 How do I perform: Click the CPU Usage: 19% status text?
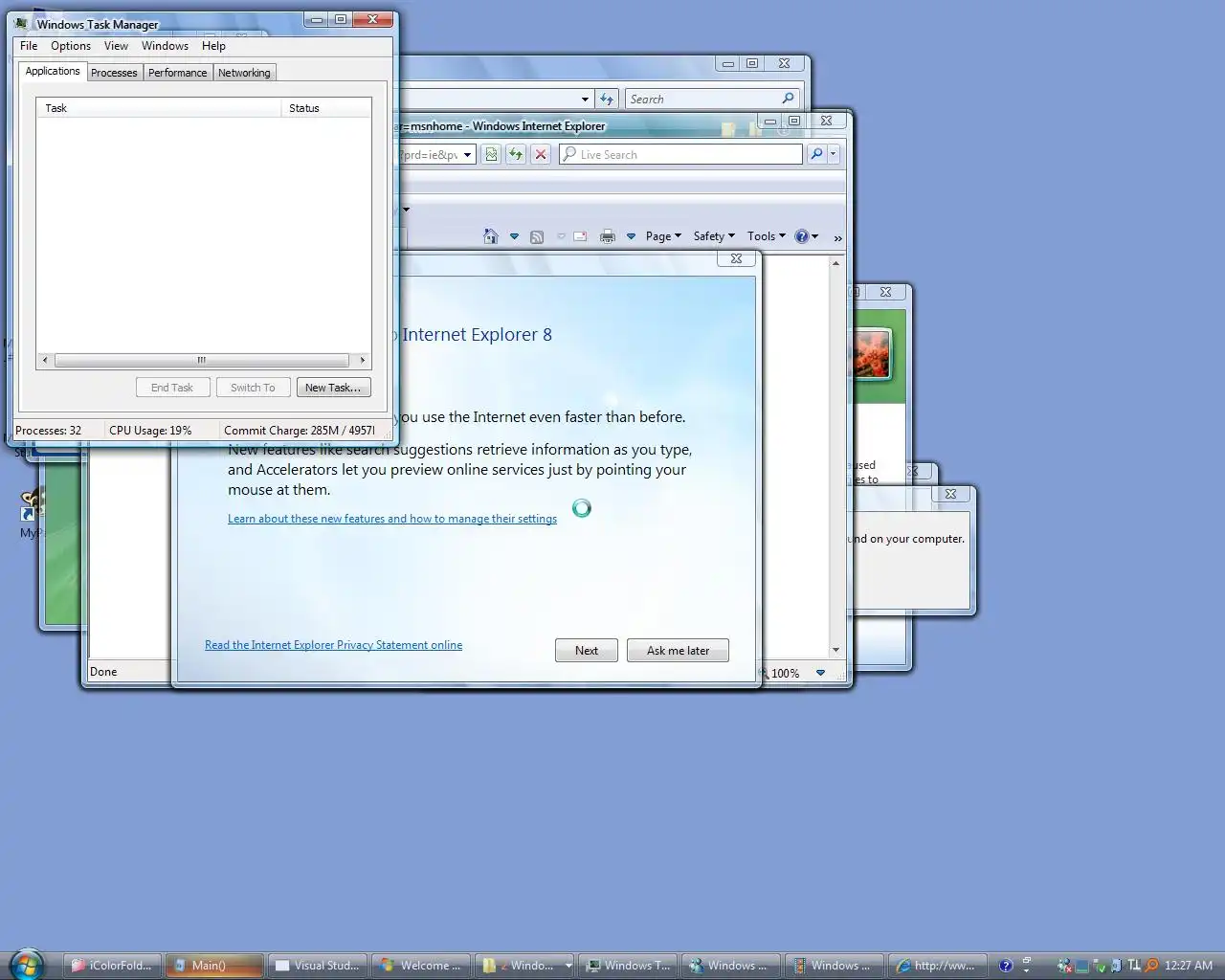(x=150, y=430)
